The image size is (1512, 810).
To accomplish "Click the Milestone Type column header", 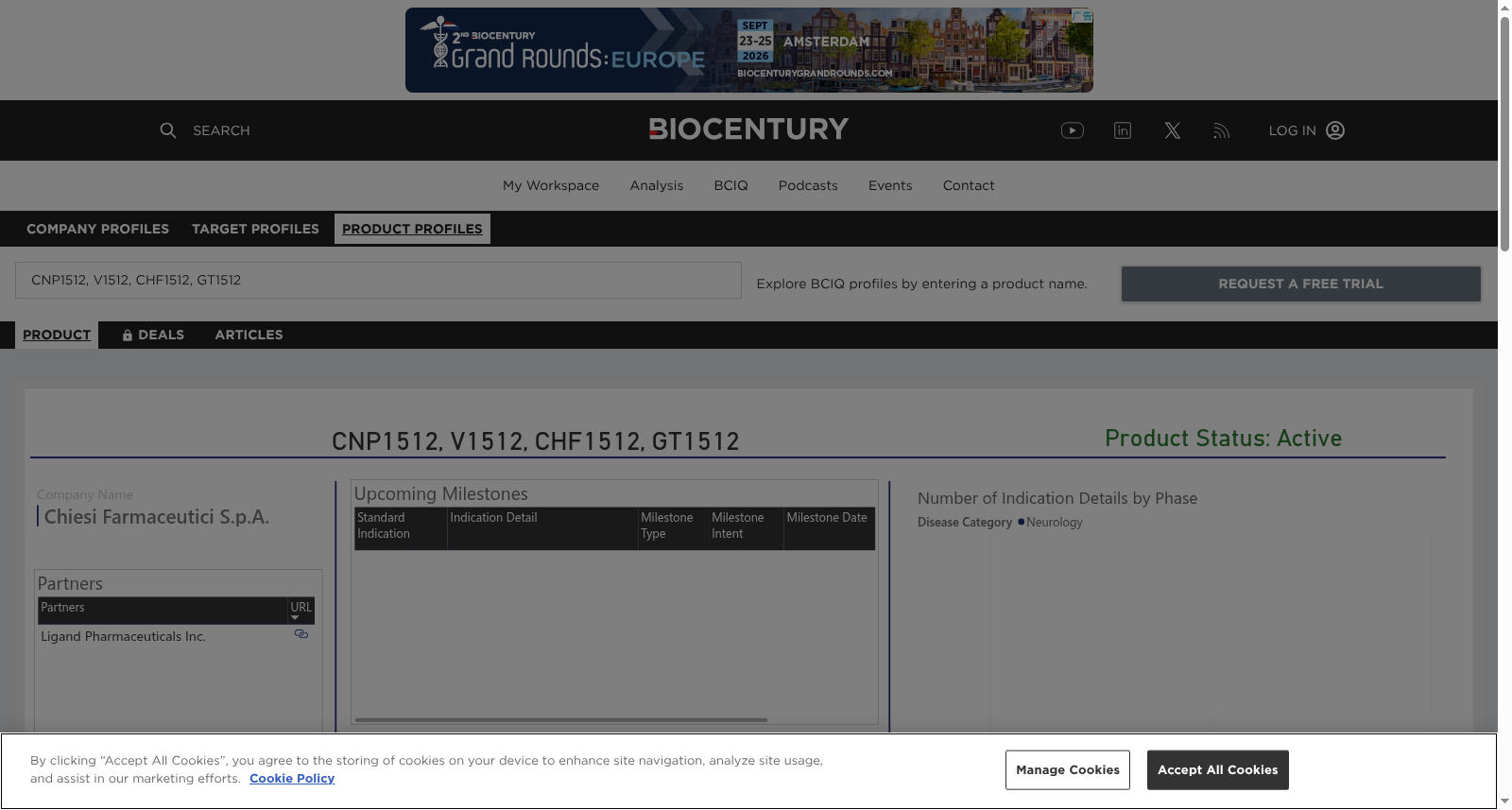I will [x=672, y=528].
